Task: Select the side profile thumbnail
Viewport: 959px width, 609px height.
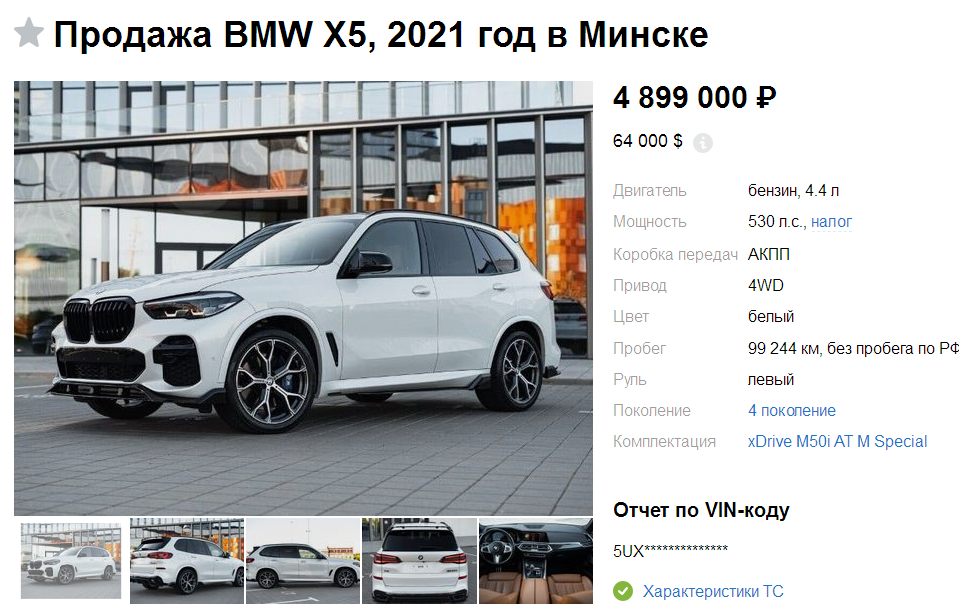Action: coord(303,561)
